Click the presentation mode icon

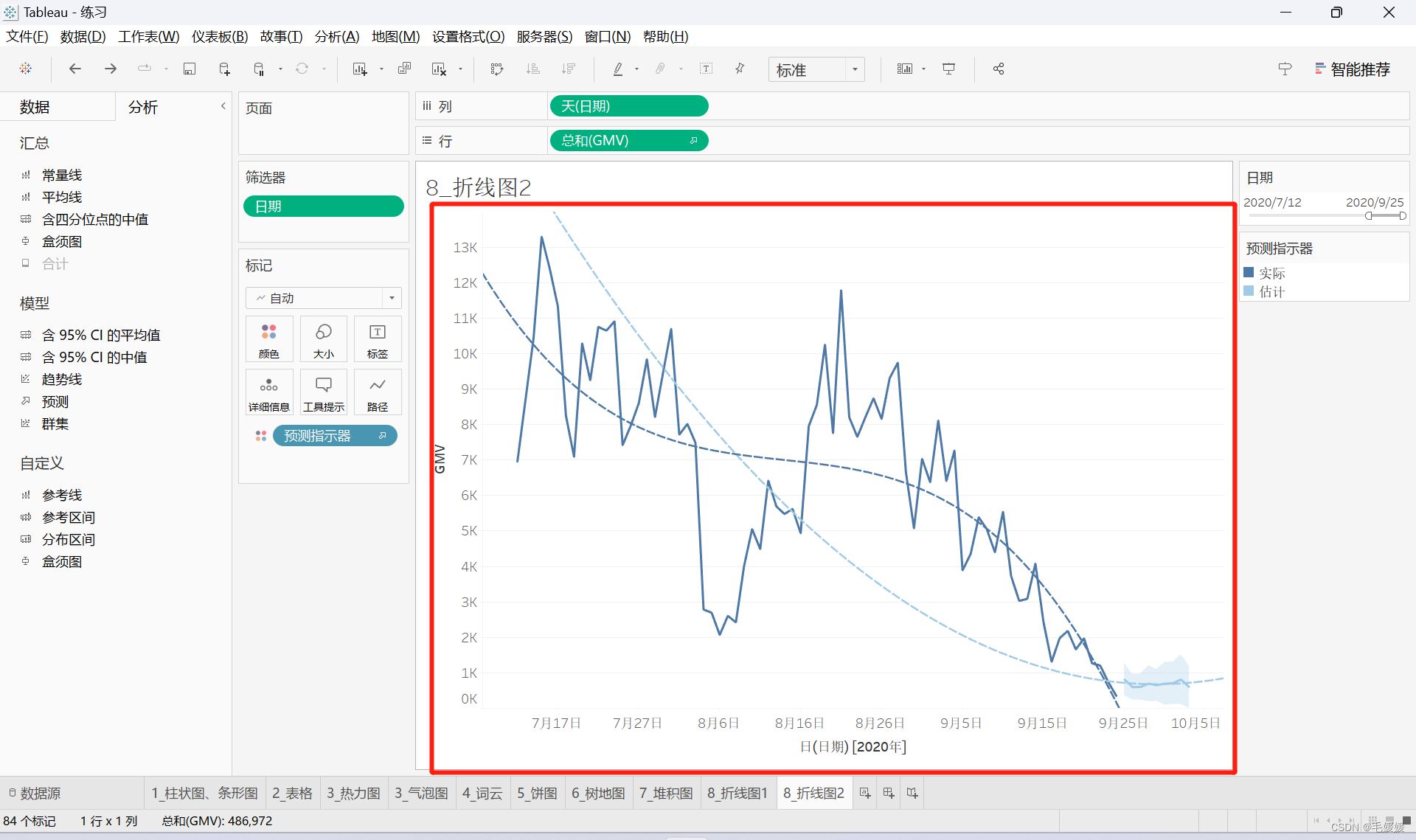[949, 69]
